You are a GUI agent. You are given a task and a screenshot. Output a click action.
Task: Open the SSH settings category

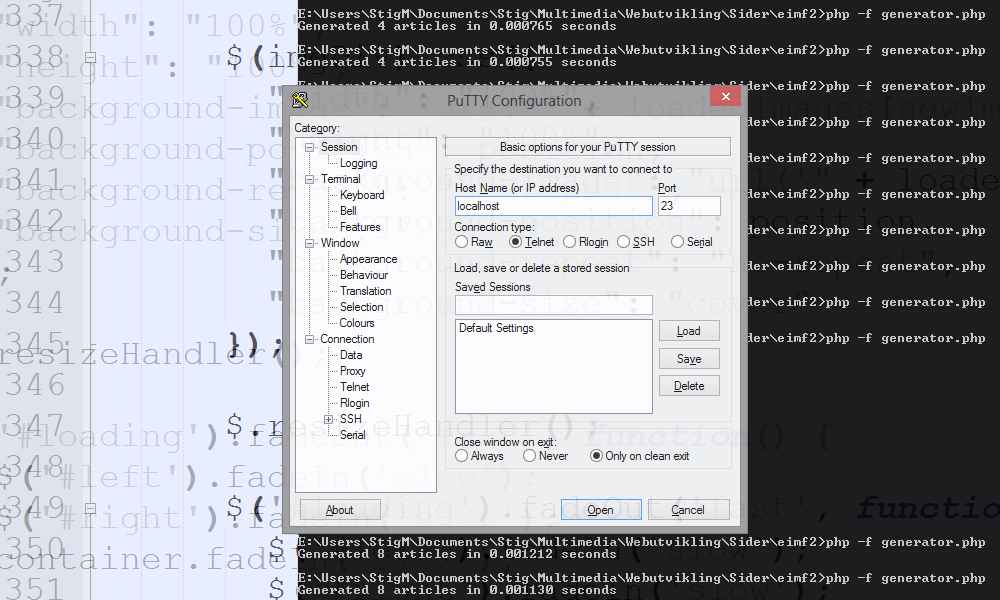(350, 419)
